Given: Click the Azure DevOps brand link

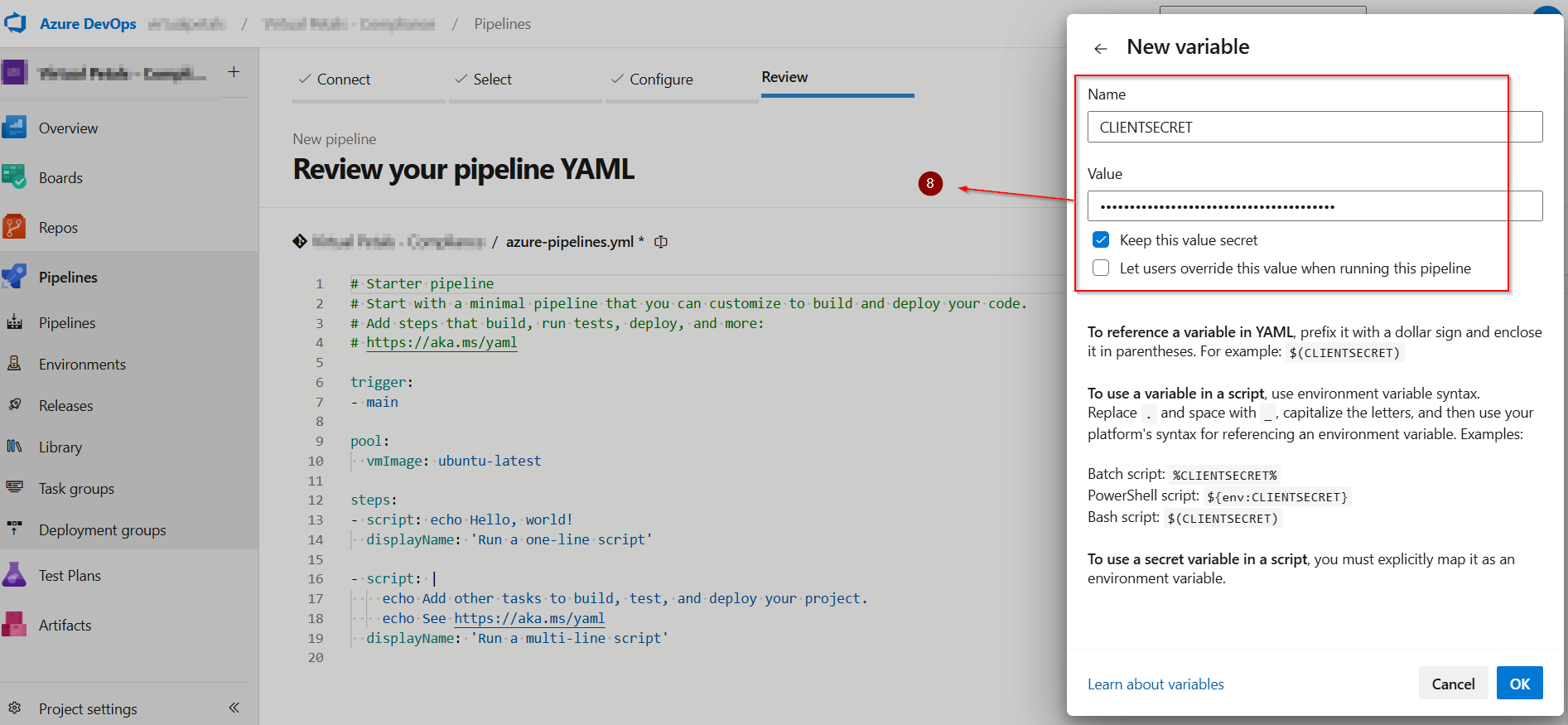Looking at the screenshot, I should (x=88, y=24).
